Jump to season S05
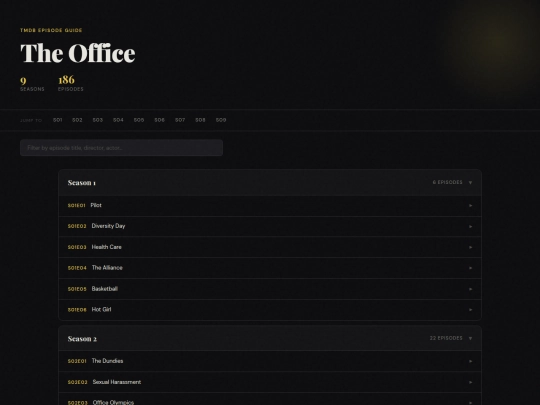This screenshot has height=405, width=540. coord(139,120)
